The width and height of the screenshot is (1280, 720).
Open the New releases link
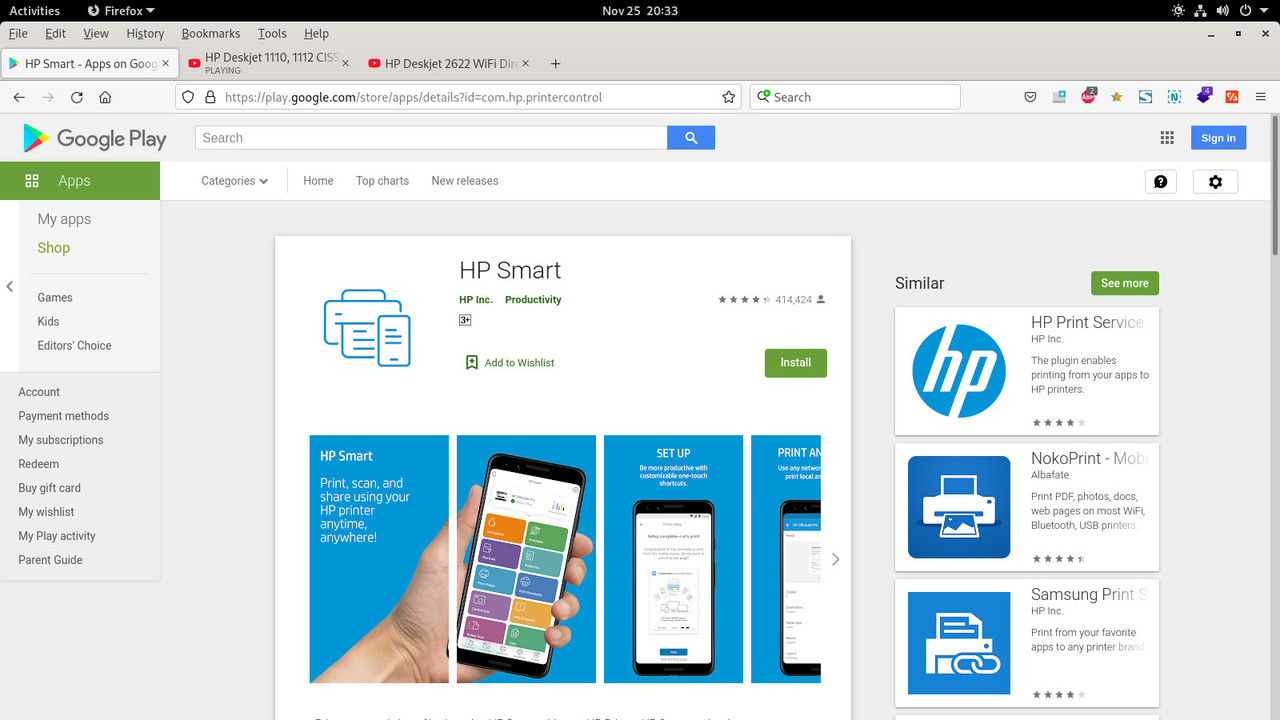click(x=465, y=181)
